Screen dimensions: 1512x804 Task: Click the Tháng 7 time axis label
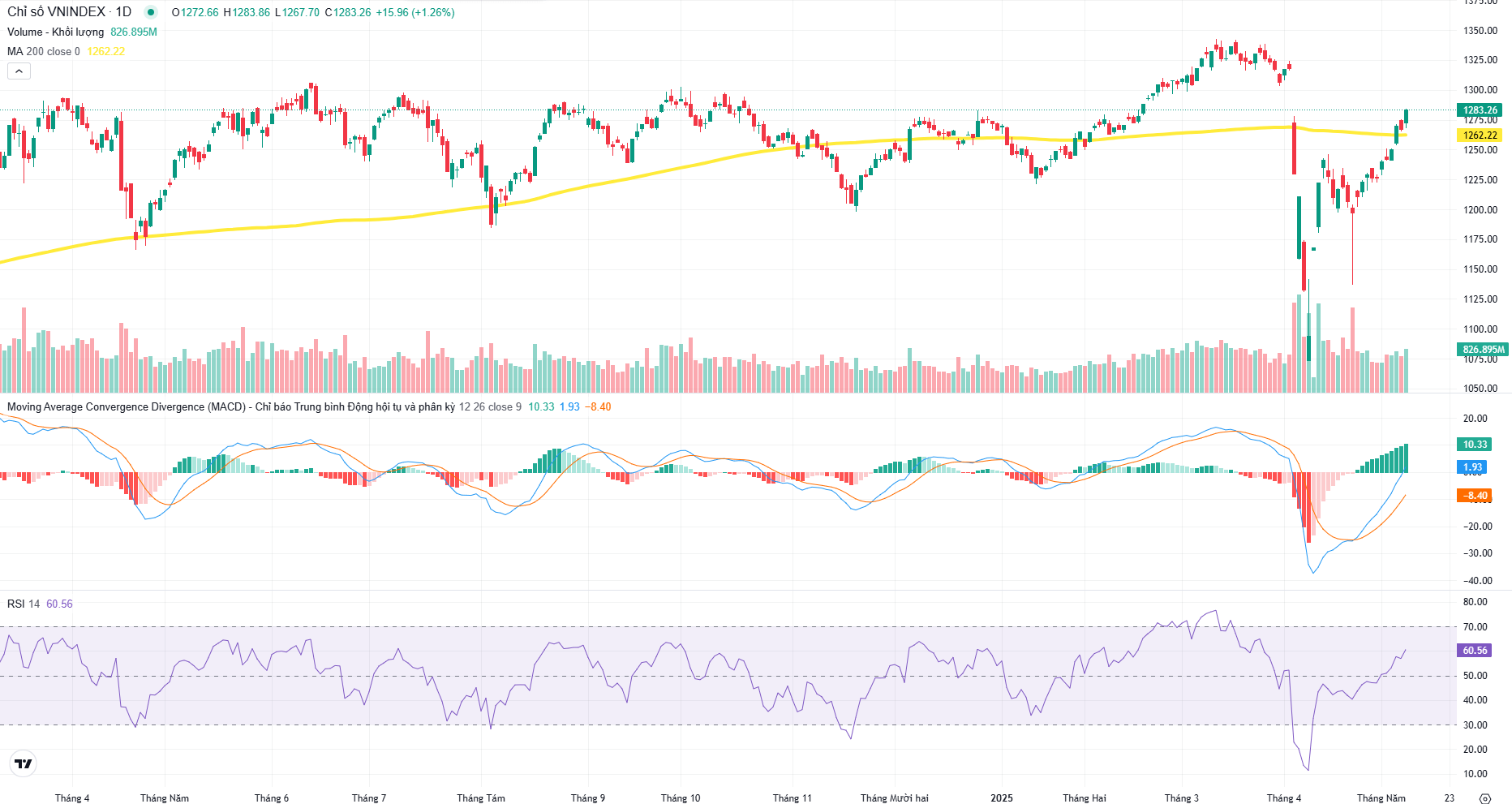[x=369, y=798]
